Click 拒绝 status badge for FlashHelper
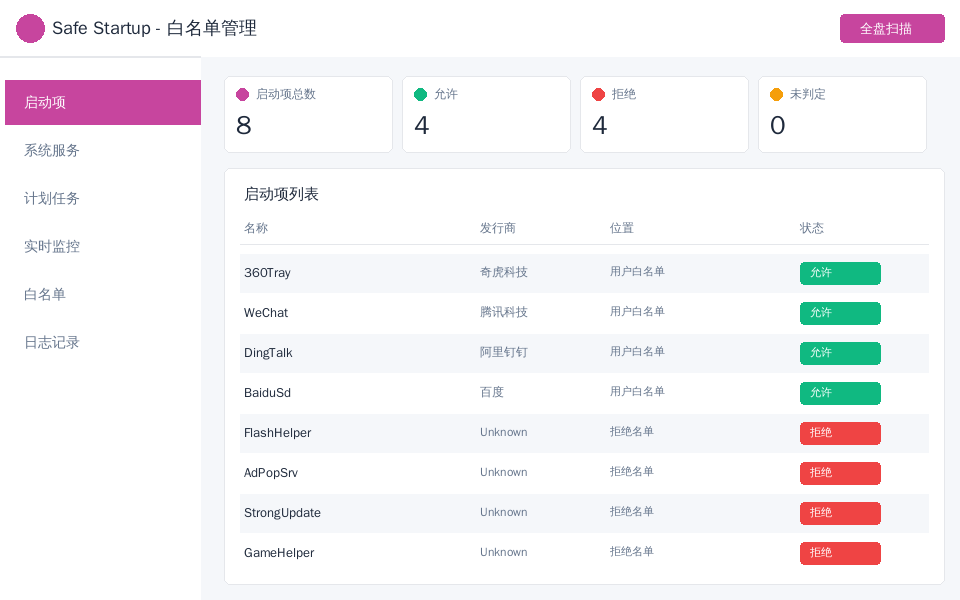The image size is (960, 600). tap(840, 433)
